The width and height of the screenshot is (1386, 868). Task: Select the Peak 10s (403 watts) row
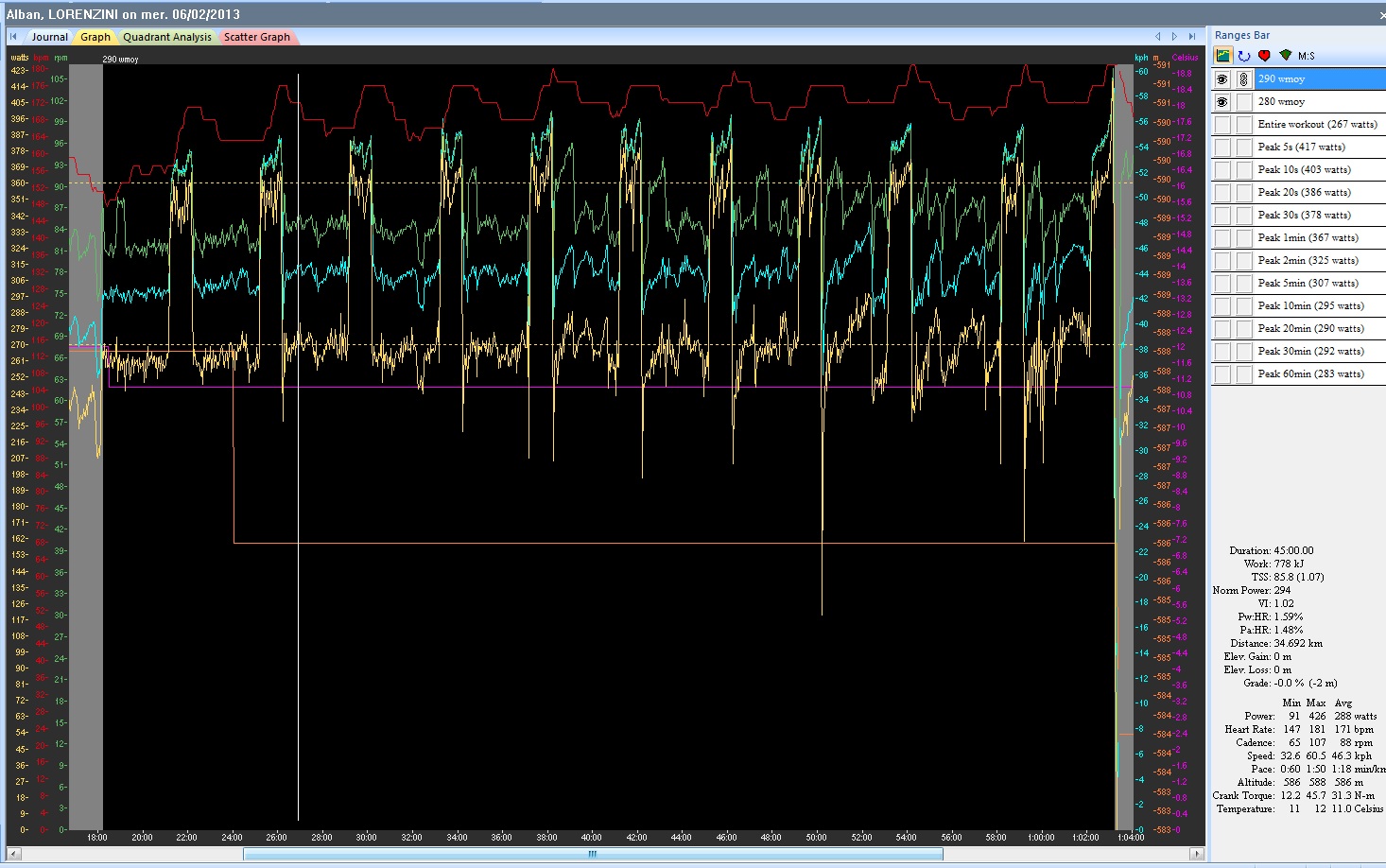[1320, 170]
